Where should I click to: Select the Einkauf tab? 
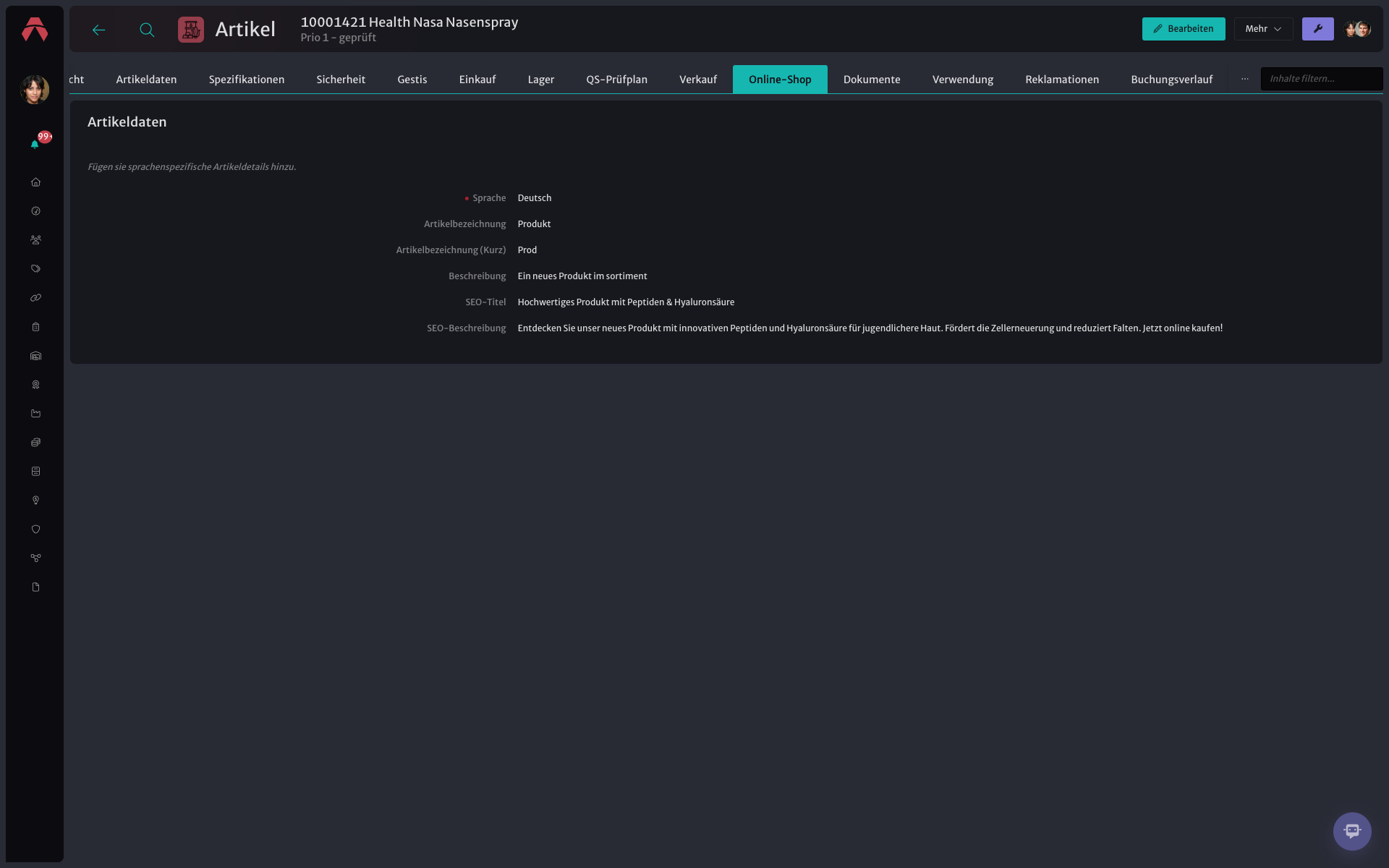[477, 80]
